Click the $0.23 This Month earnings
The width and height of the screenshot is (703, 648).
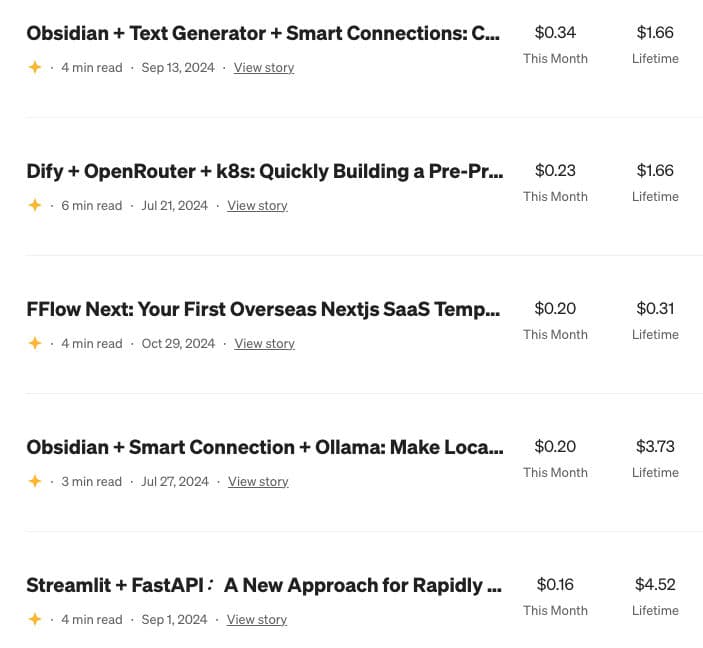click(x=555, y=171)
